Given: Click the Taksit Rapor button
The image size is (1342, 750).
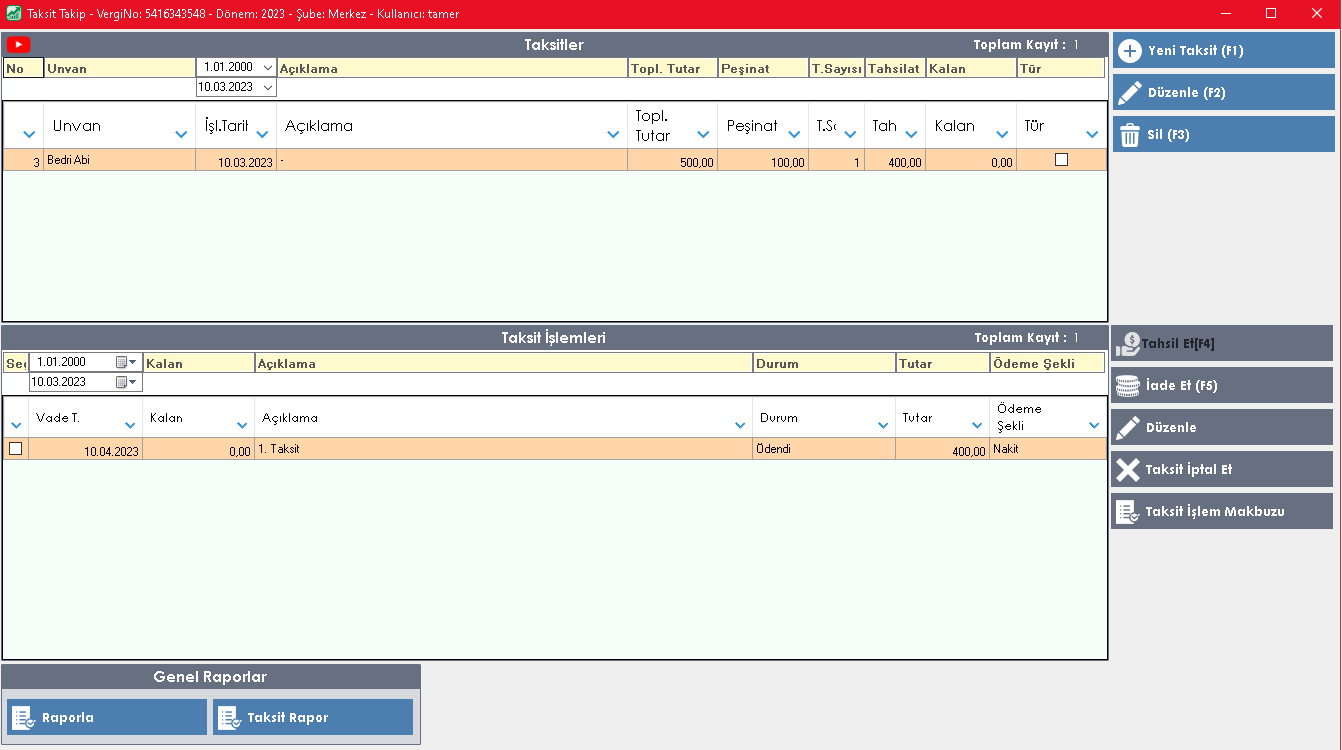Looking at the screenshot, I should 313,717.
